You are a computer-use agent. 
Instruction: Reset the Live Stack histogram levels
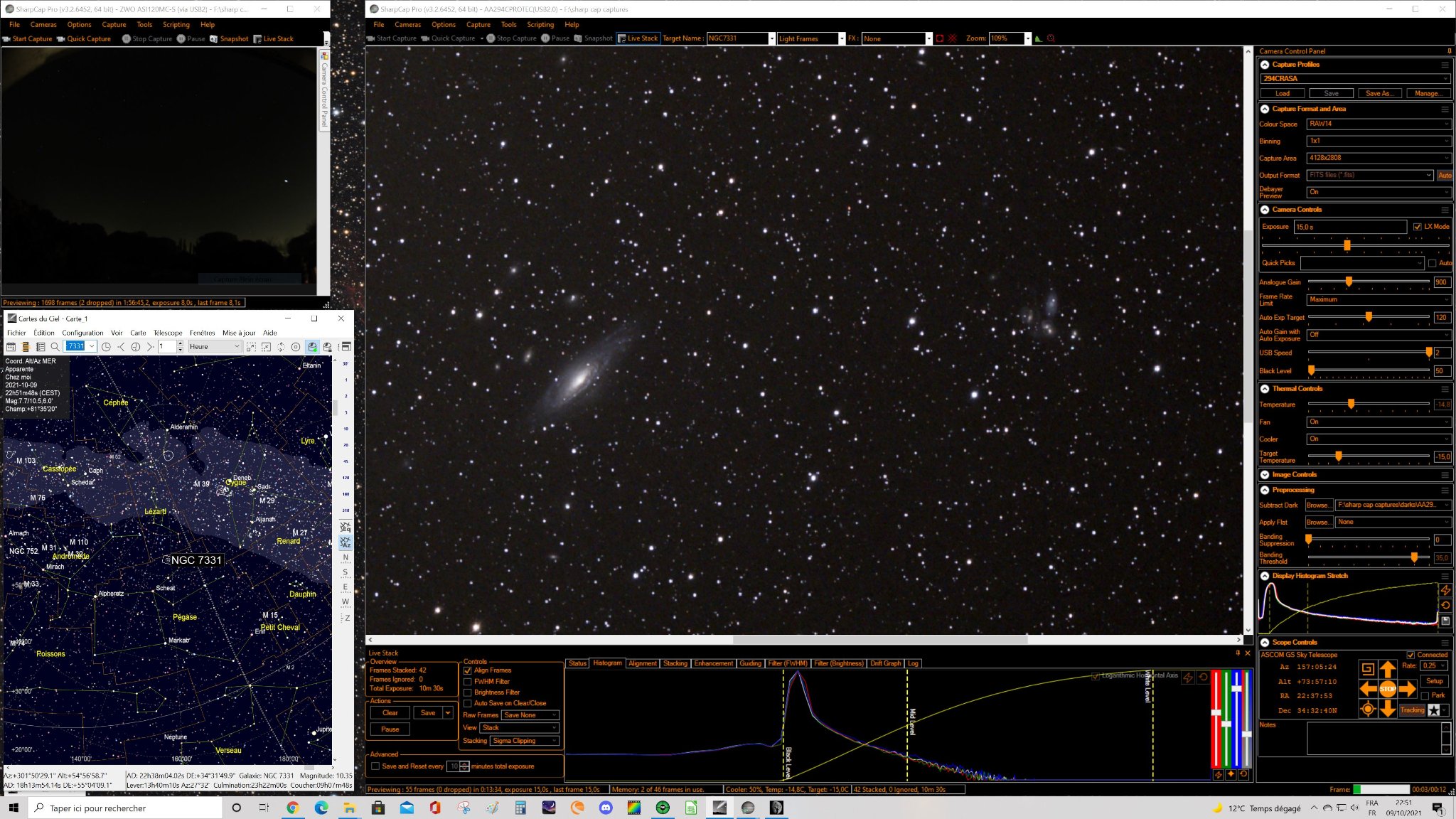(x=1203, y=678)
